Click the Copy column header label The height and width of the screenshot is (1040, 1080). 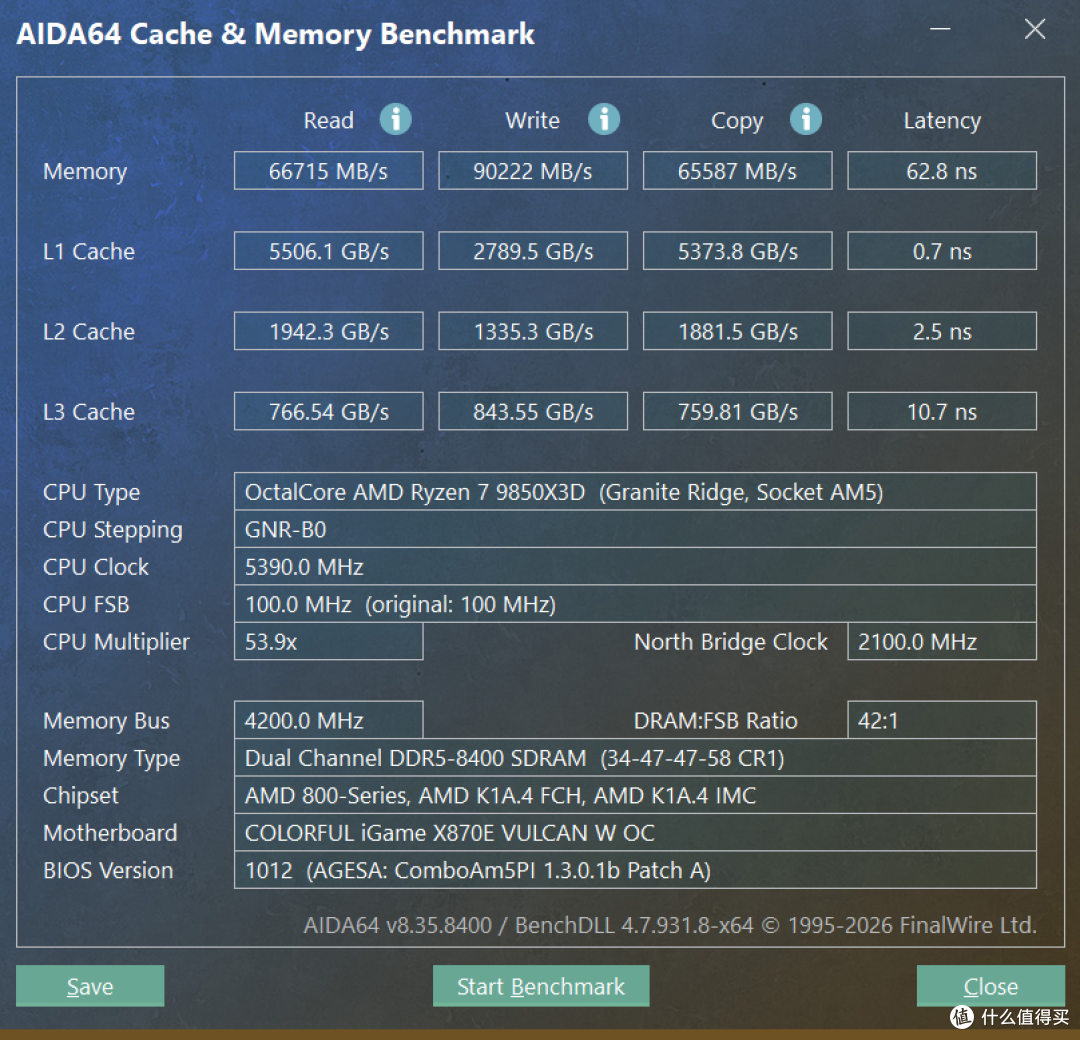coord(737,121)
